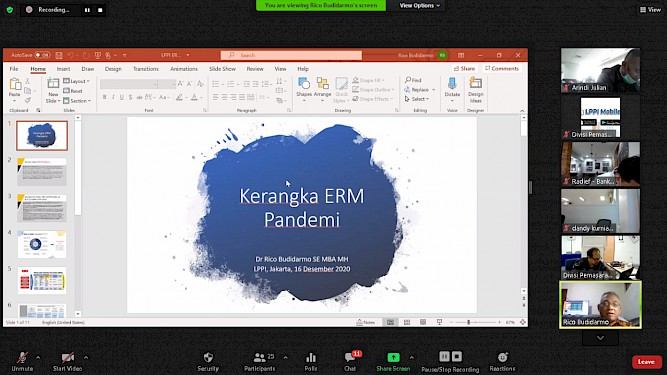This screenshot has width=667, height=375.
Task: Select slide 2 thumbnail
Action: coord(42,172)
